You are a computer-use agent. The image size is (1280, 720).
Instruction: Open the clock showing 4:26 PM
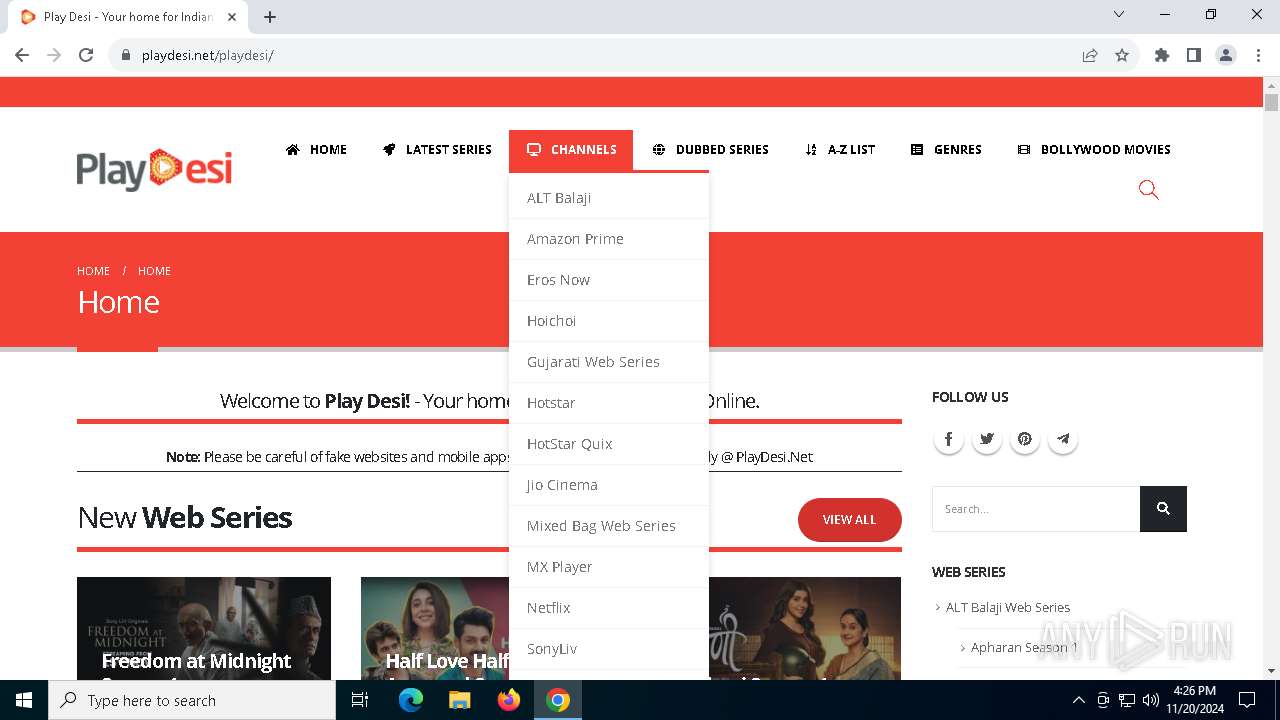[x=1194, y=700]
